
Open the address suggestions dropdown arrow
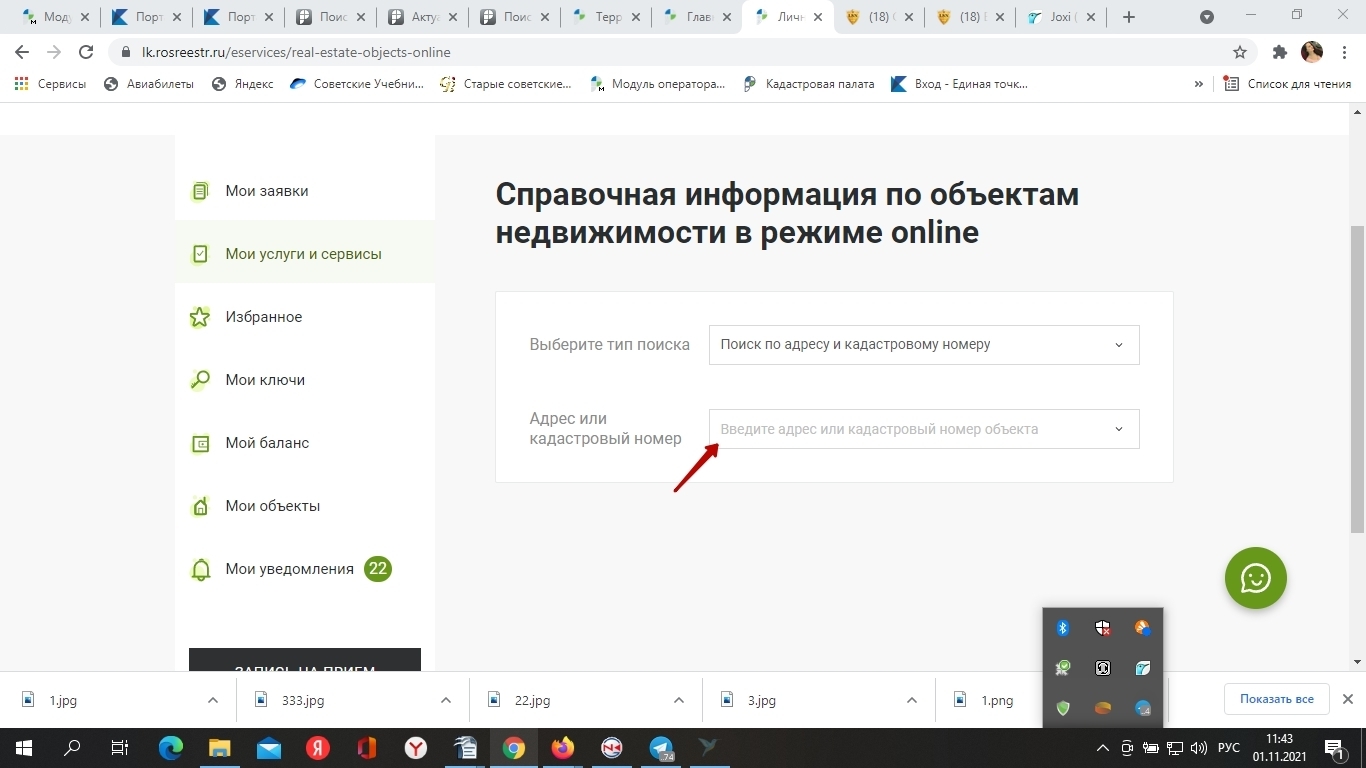[x=1118, y=429]
